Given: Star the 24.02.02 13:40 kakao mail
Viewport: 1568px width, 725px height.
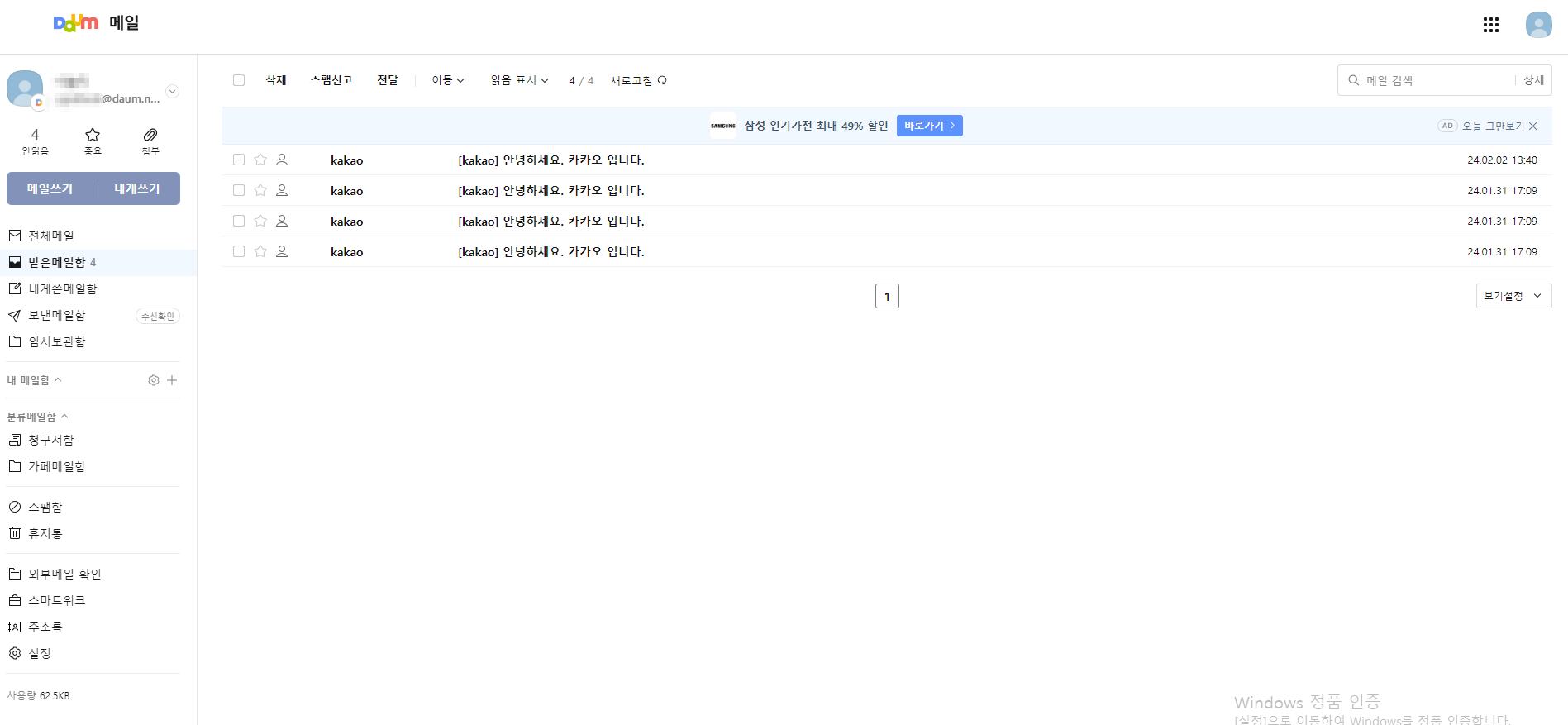Looking at the screenshot, I should pos(260,160).
